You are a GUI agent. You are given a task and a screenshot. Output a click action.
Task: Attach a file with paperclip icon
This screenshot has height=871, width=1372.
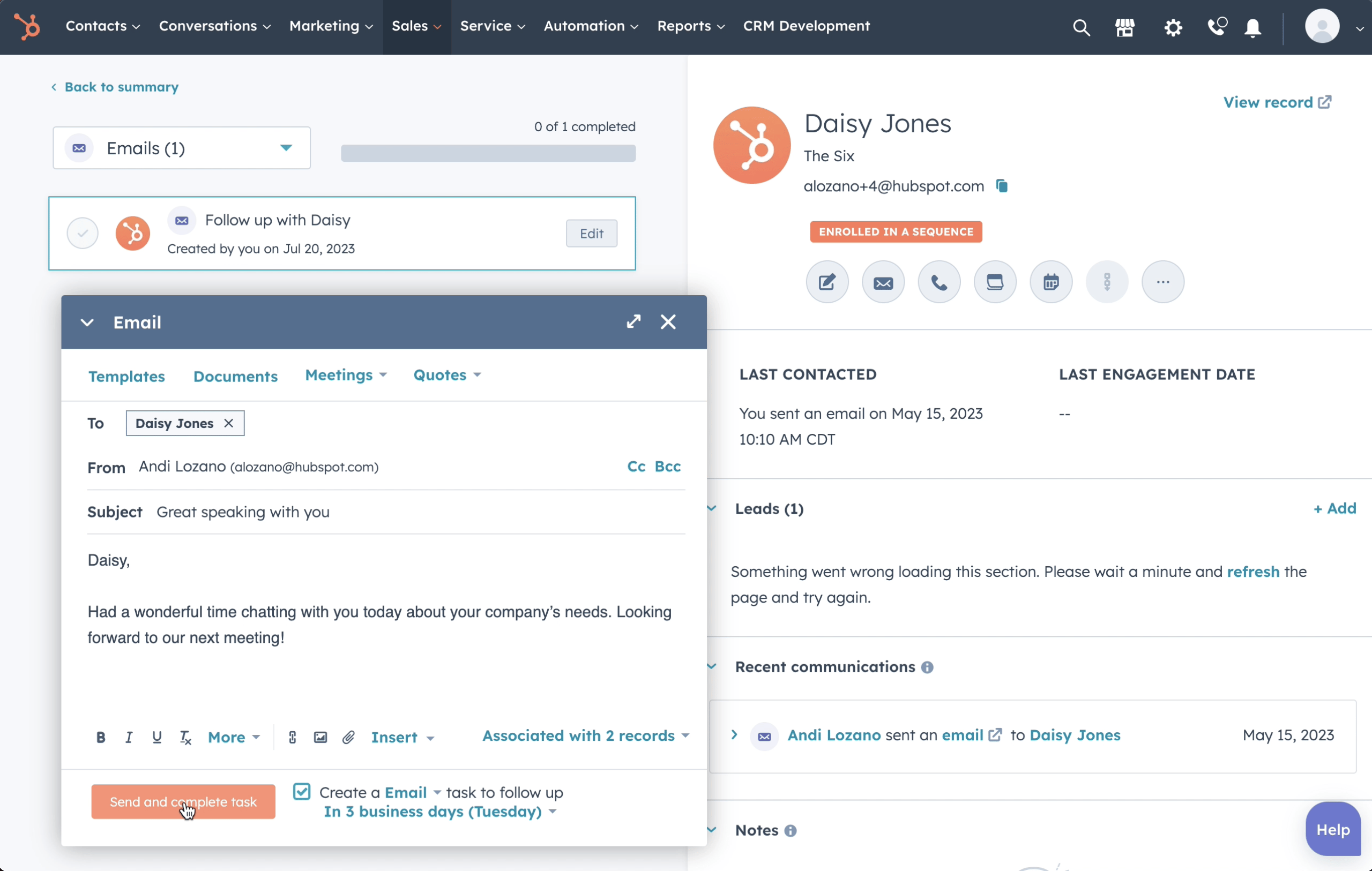[x=348, y=737]
